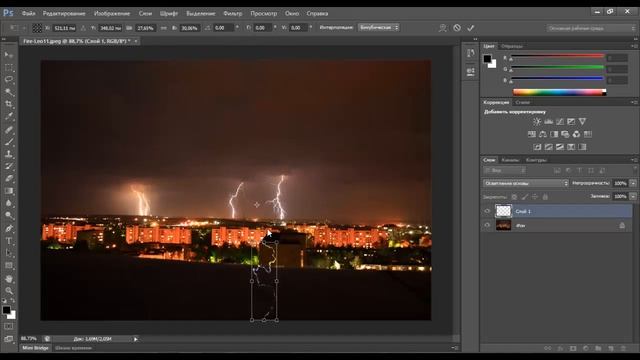Select the Blur tool
Viewport: 640px width, 360px height.
tap(9, 203)
